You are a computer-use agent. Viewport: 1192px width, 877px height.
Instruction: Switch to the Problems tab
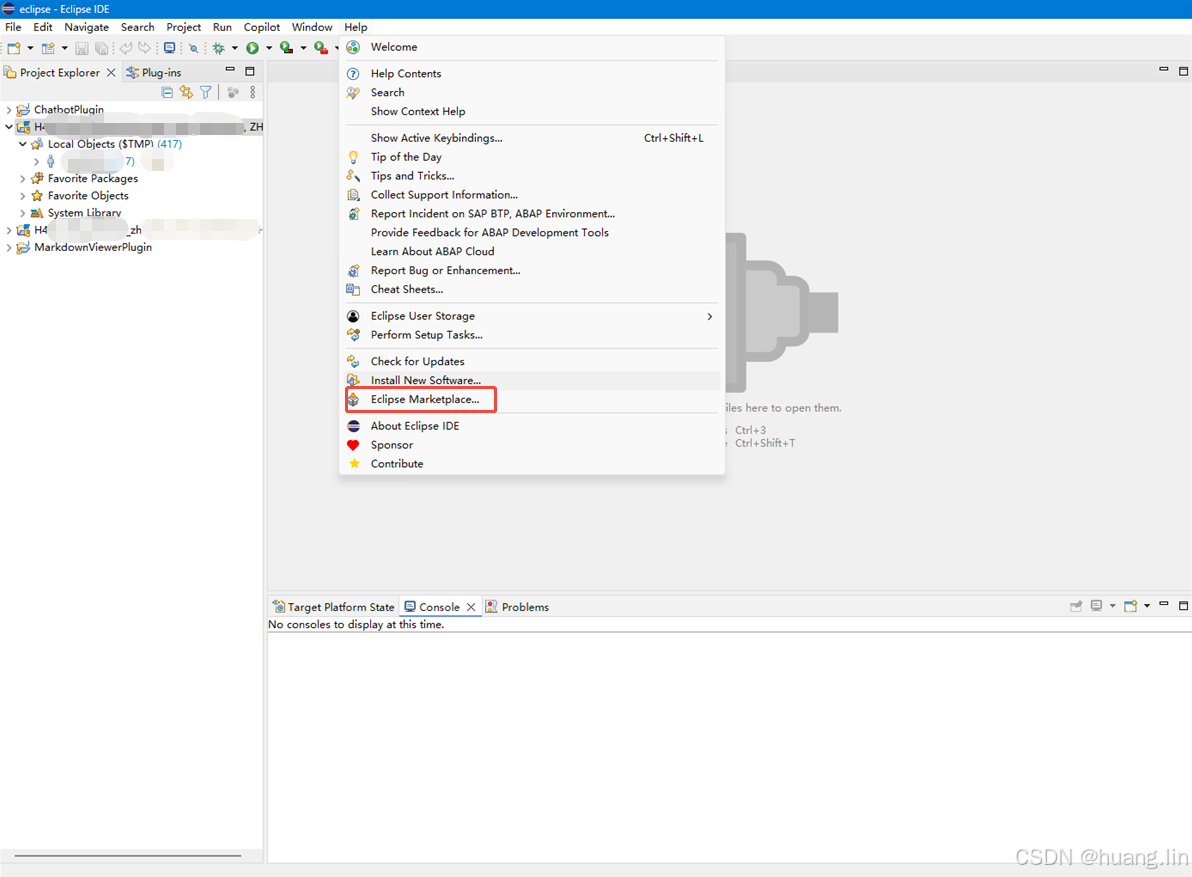[518, 607]
